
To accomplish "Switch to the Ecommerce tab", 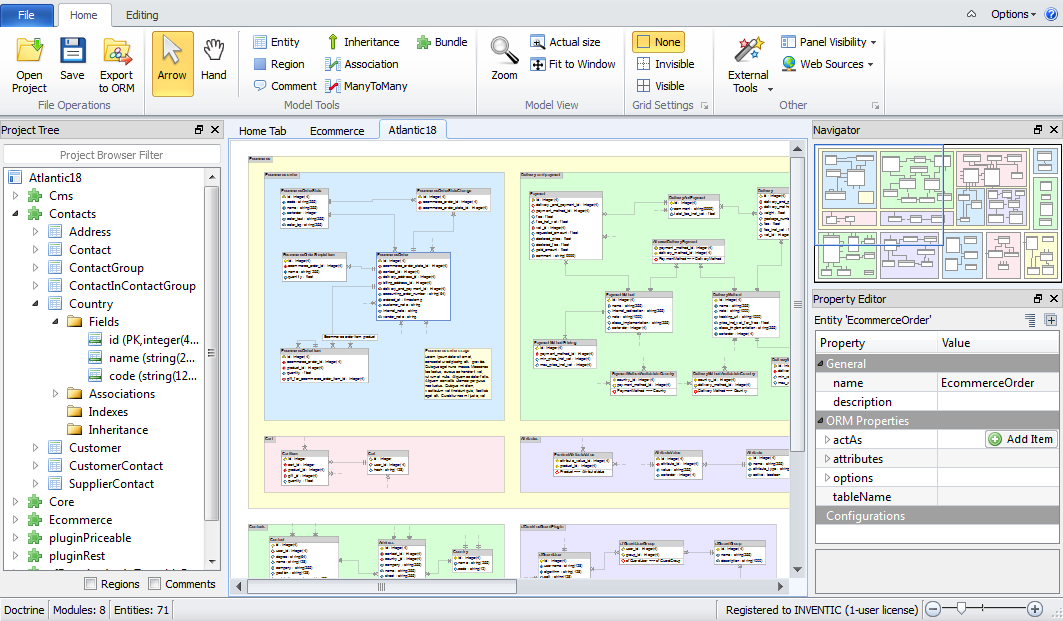I will [x=337, y=131].
